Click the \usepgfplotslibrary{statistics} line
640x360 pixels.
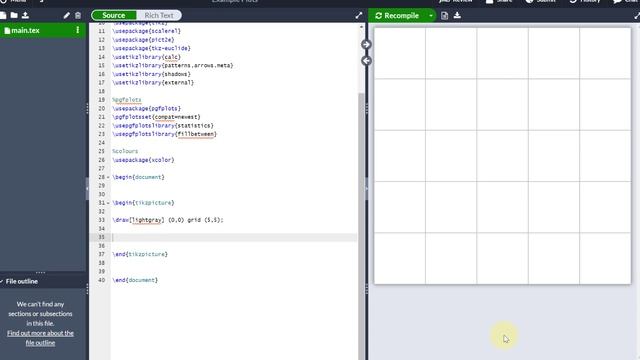(163, 126)
